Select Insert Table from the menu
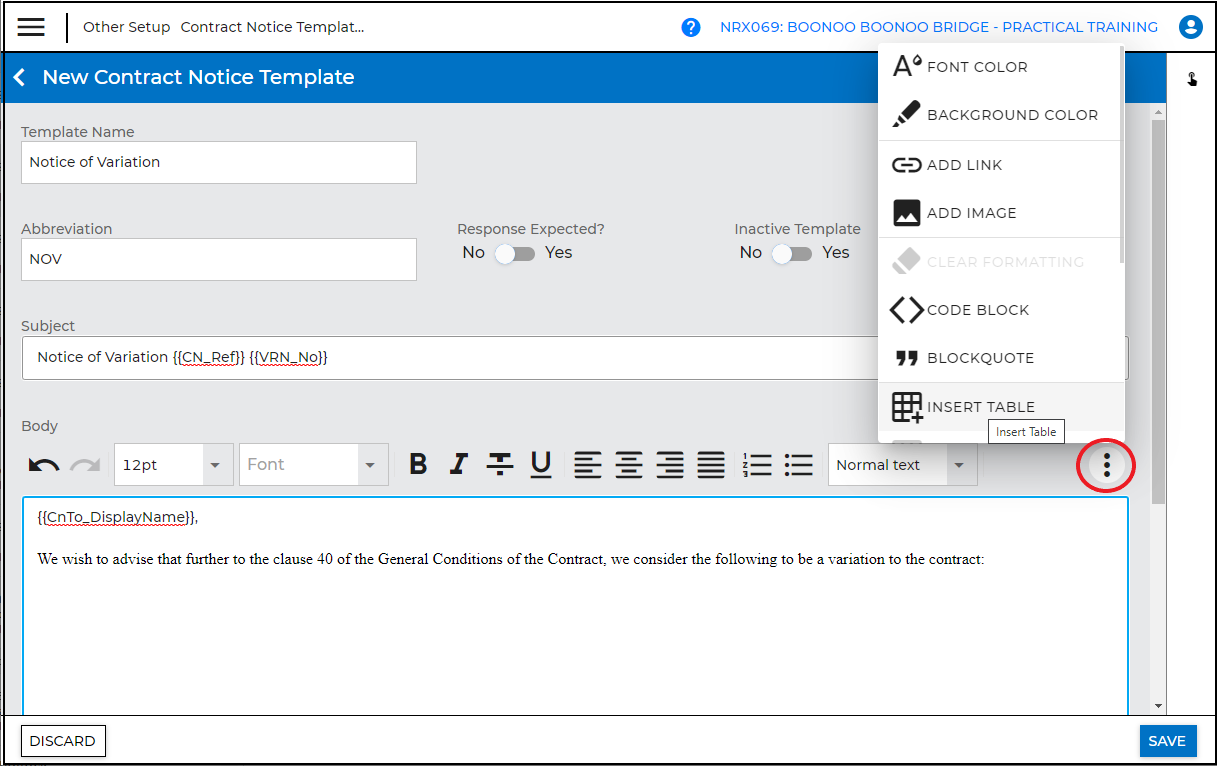This screenshot has height=766, width=1217. click(x=980, y=407)
